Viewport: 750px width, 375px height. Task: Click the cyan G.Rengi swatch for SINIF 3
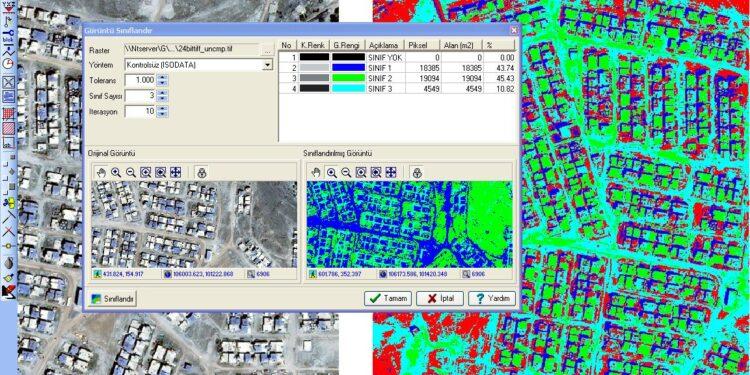coord(348,88)
